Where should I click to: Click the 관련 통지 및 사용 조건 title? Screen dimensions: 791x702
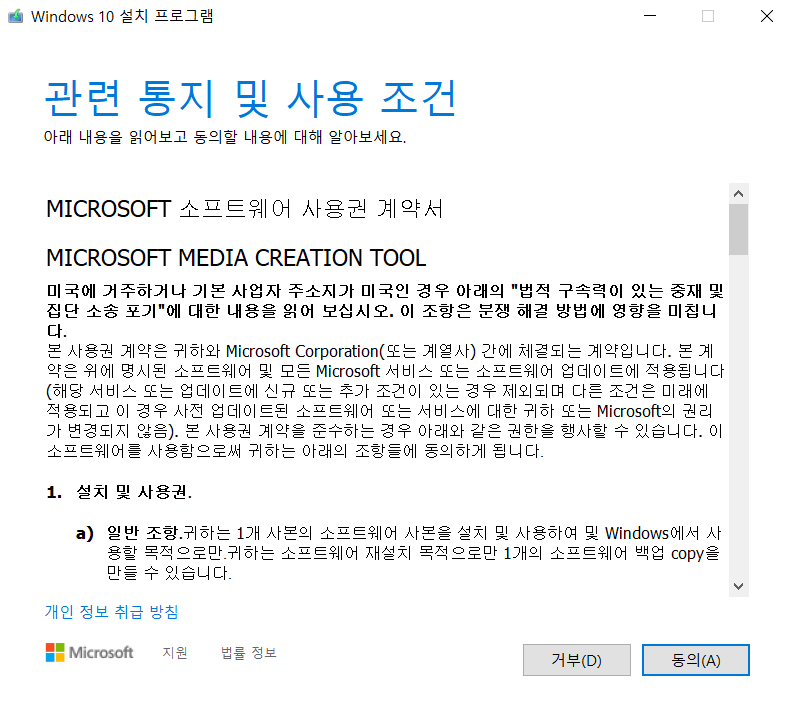(x=250, y=98)
